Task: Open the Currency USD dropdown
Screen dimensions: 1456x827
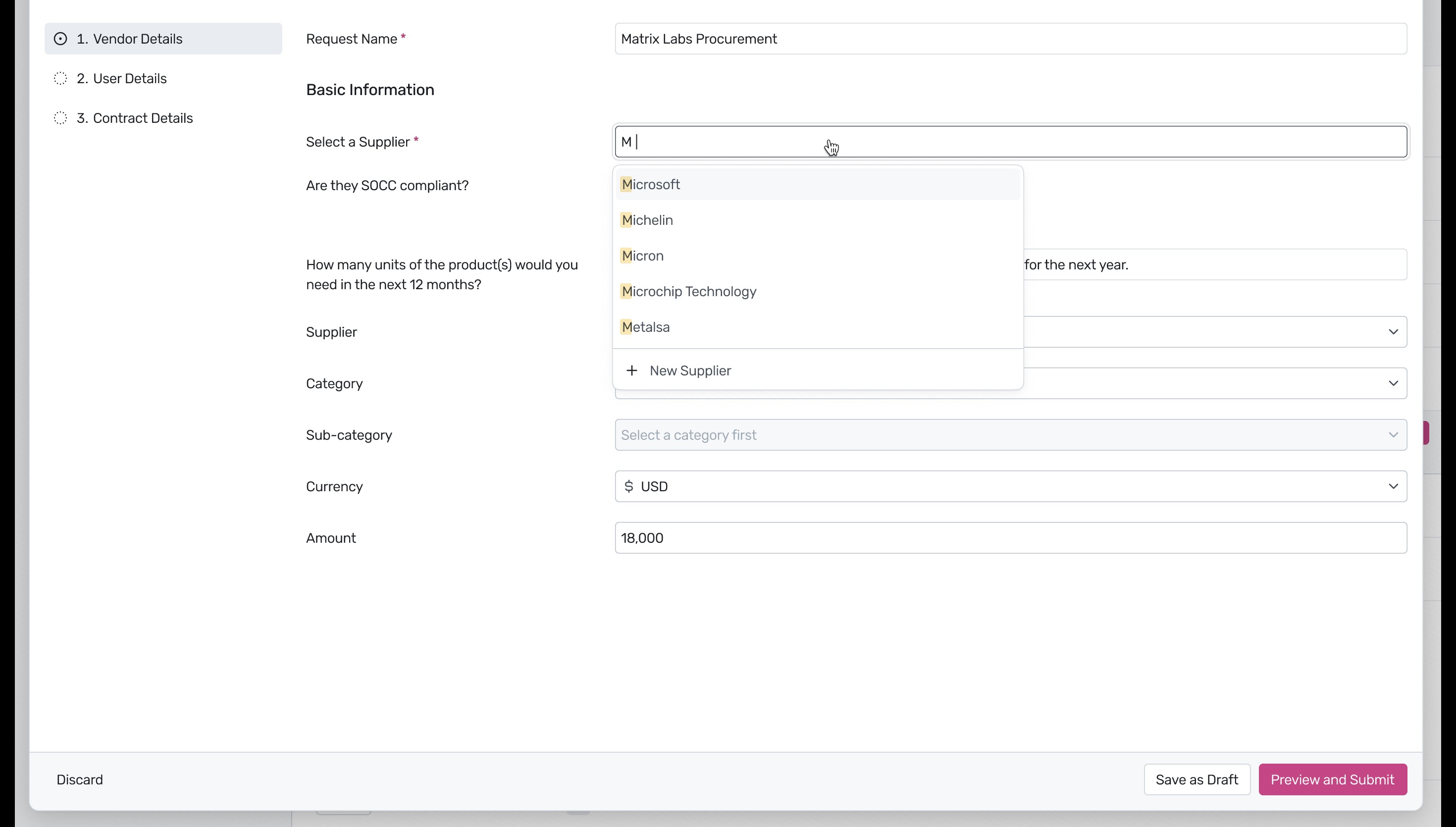Action: (1010, 487)
